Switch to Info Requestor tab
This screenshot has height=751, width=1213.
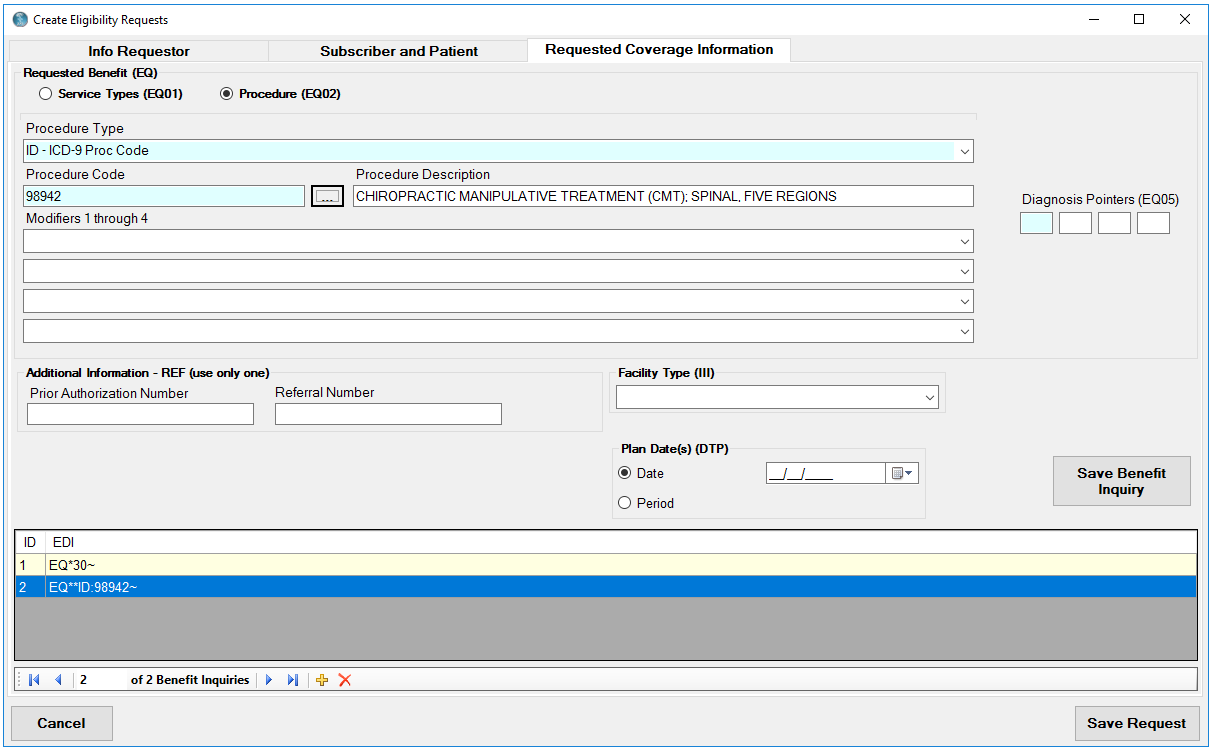click(x=139, y=51)
